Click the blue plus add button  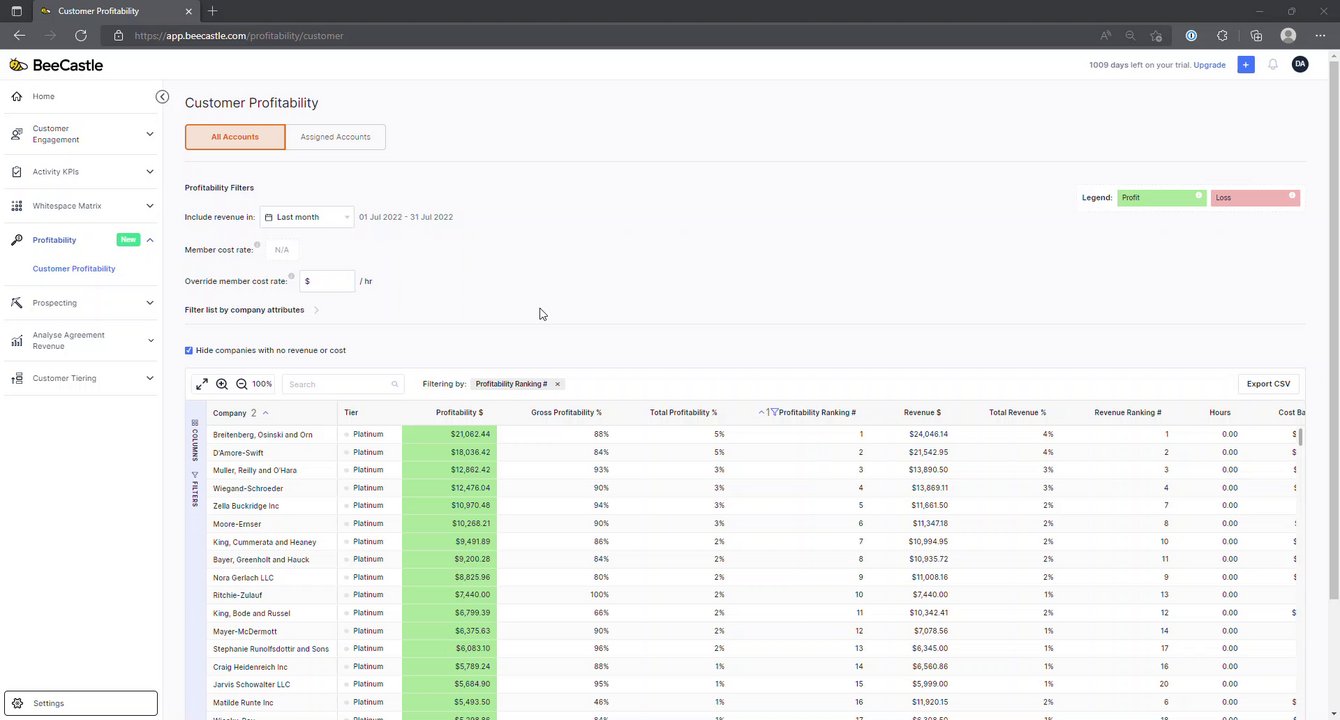[x=1245, y=64]
